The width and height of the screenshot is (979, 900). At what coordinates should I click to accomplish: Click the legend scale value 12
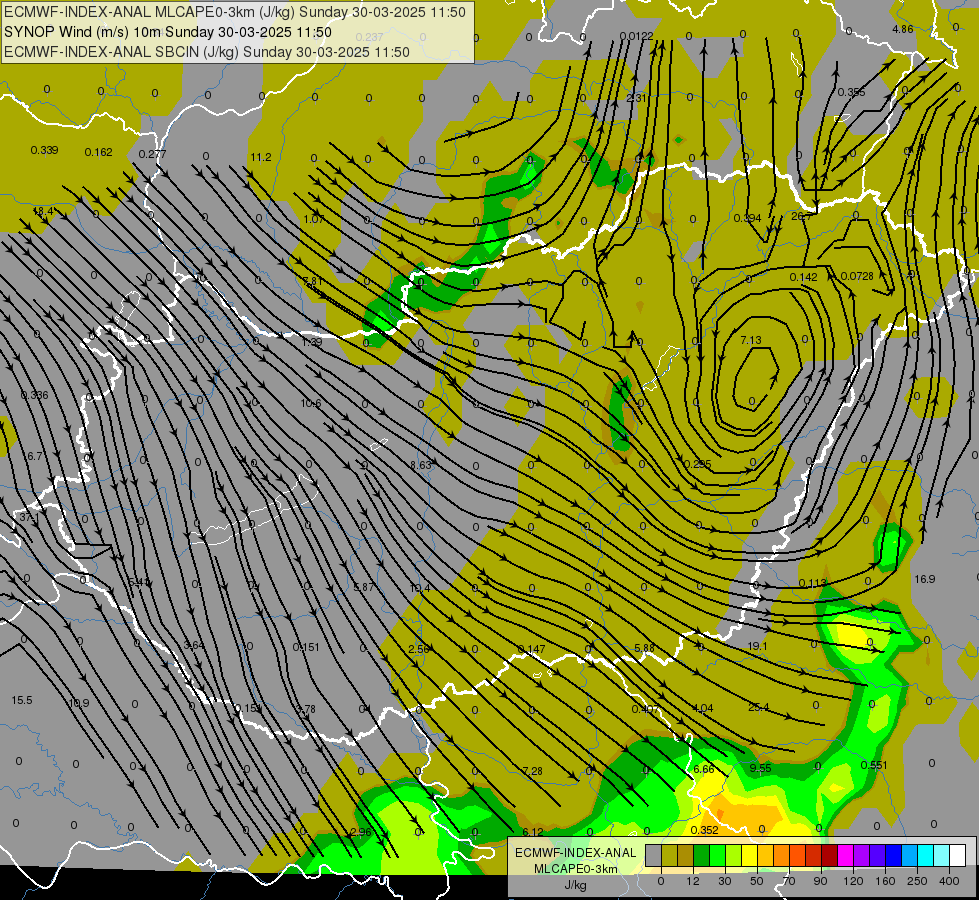692,881
